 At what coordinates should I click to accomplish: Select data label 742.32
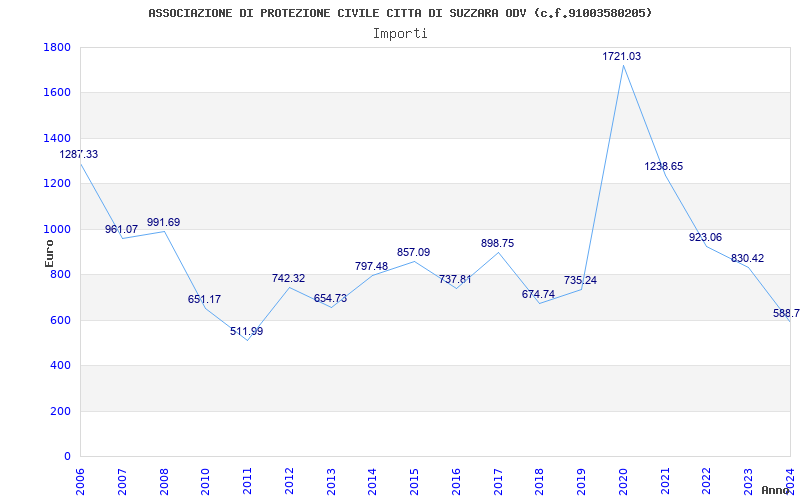288,278
